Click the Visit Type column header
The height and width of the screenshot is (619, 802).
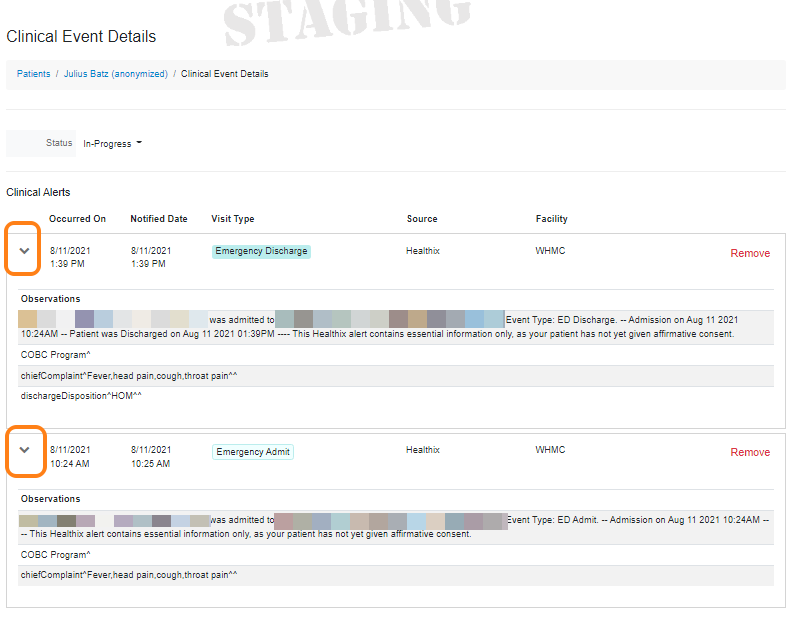[232, 219]
